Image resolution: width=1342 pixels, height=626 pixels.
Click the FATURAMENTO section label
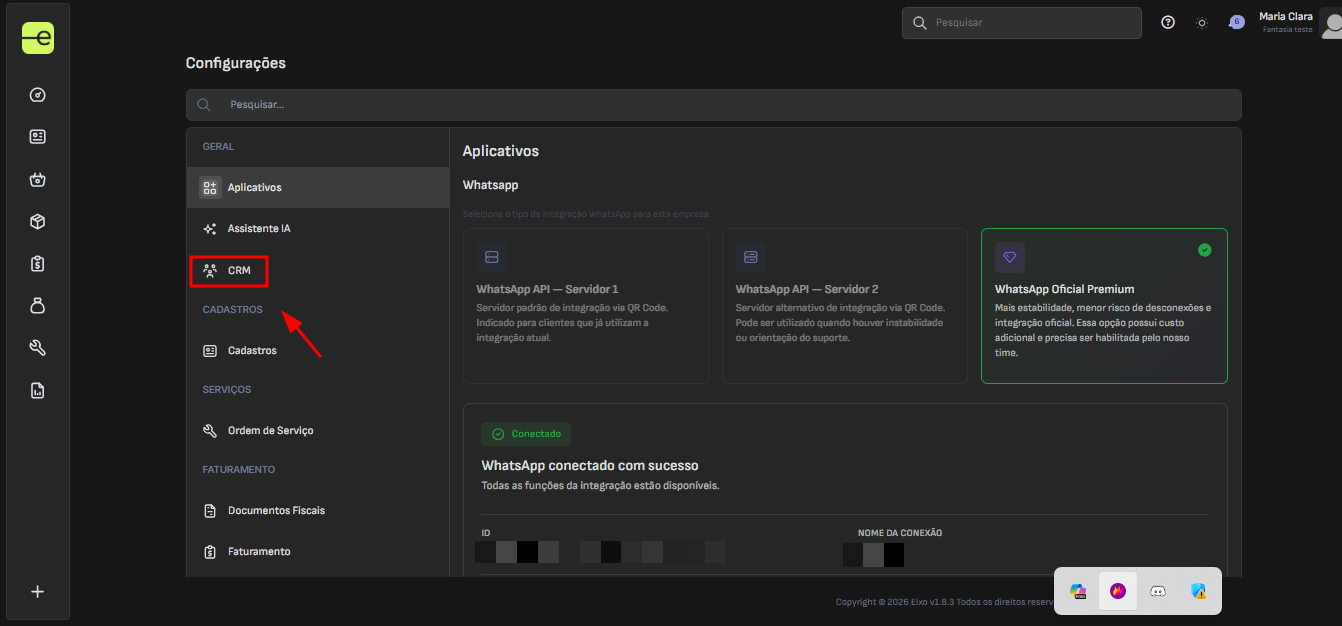pyautogui.click(x=238, y=470)
